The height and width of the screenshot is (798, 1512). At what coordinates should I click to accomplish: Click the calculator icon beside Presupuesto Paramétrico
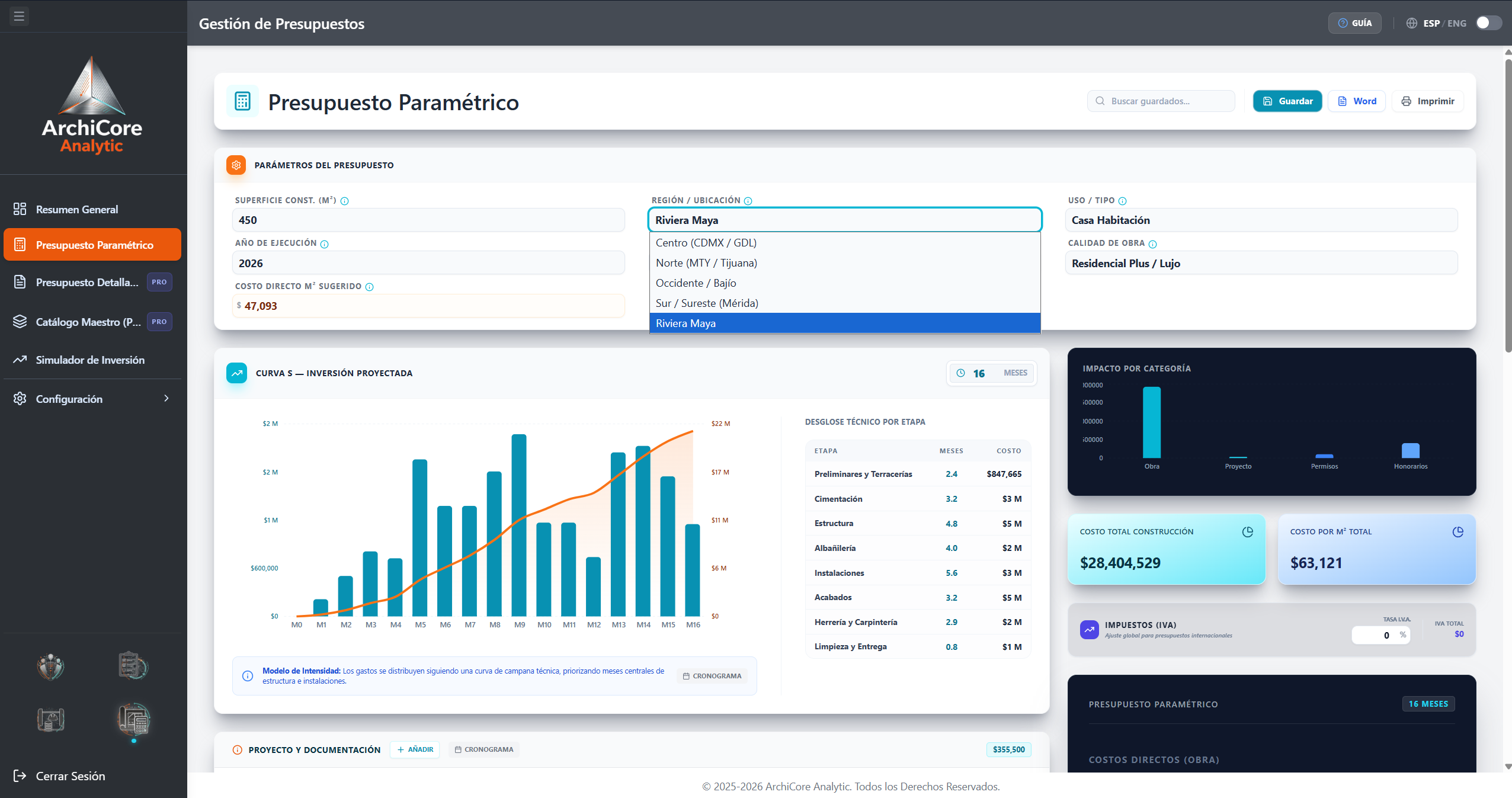[x=242, y=101]
